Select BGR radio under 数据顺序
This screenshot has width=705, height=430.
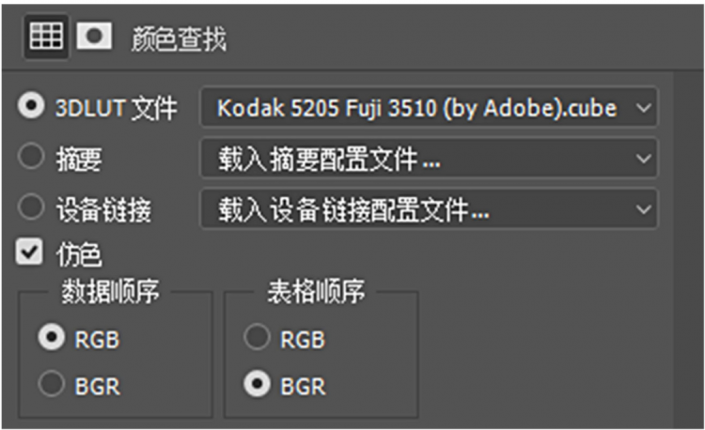point(51,384)
